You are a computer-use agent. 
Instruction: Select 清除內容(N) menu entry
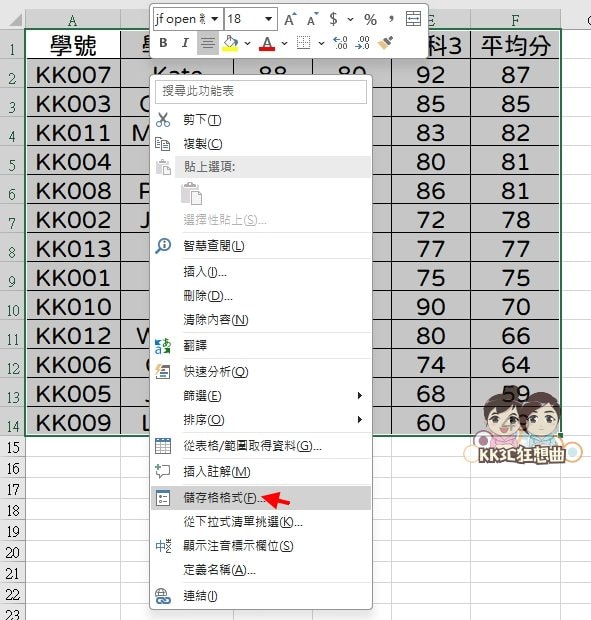point(261,319)
